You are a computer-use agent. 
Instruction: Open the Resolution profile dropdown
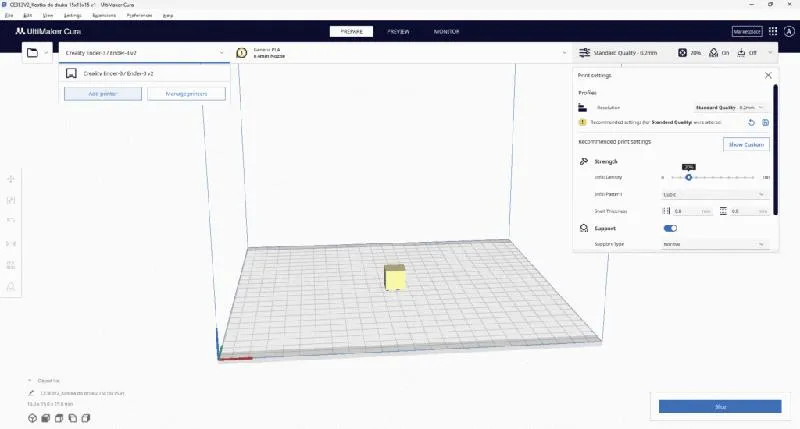point(730,108)
